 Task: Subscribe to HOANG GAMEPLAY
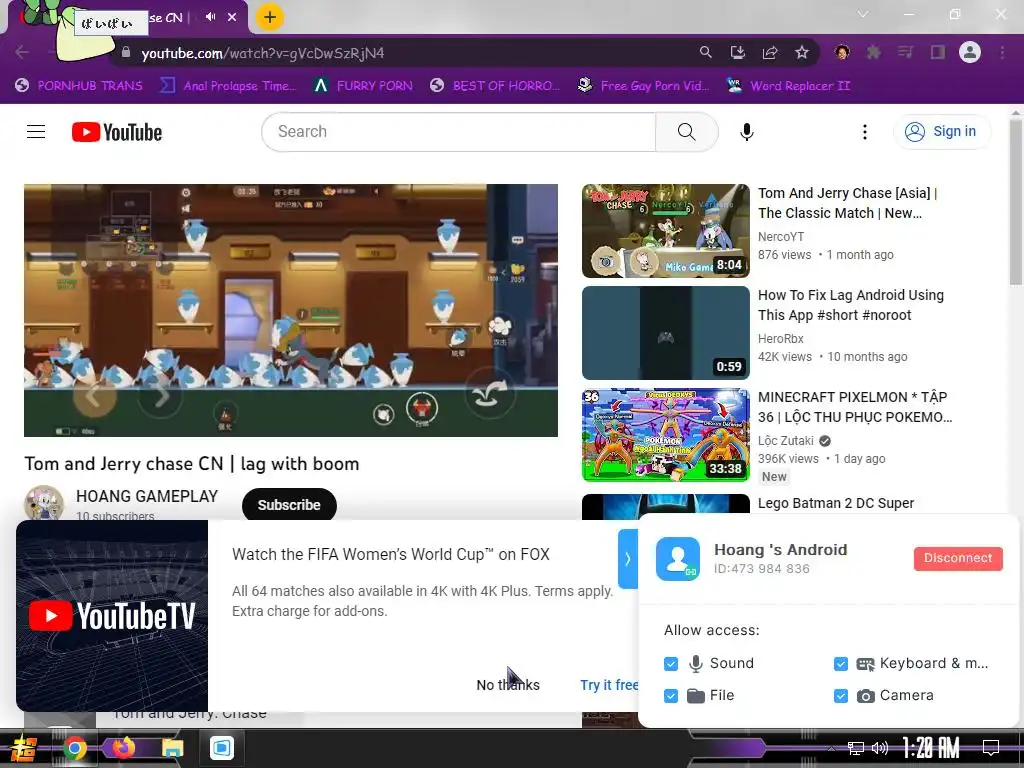point(289,505)
